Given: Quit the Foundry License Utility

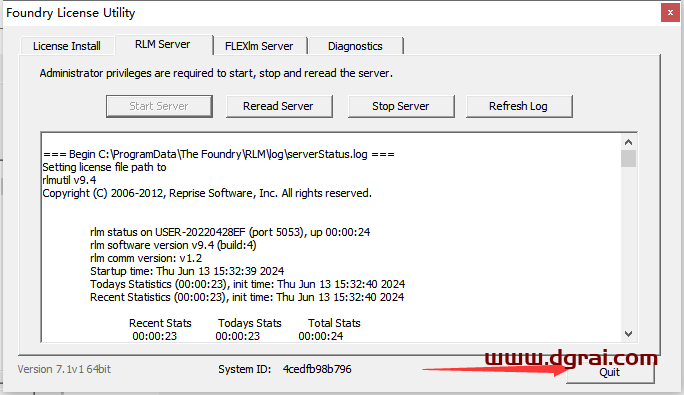Looking at the screenshot, I should pyautogui.click(x=610, y=372).
